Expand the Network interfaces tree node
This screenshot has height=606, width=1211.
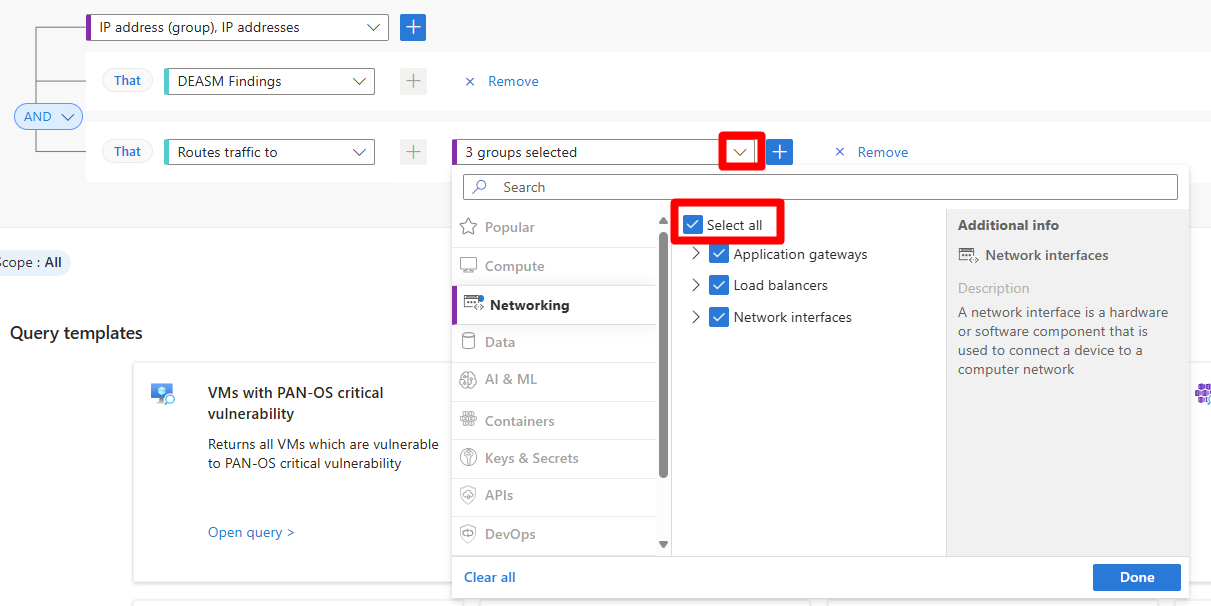[696, 317]
